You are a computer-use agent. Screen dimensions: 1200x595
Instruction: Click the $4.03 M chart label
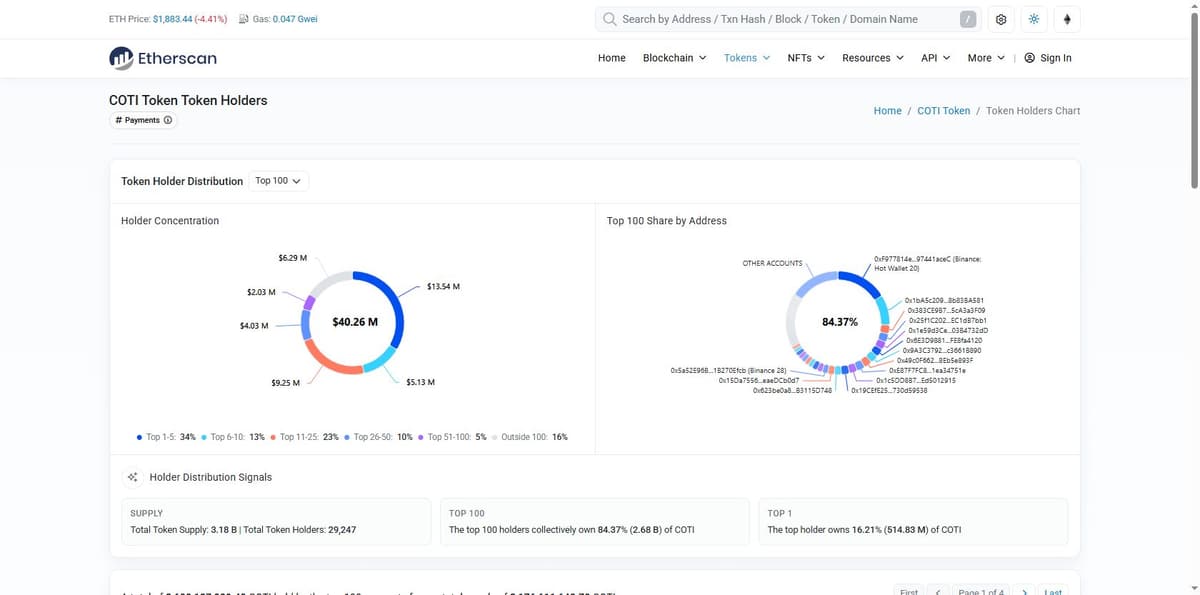[254, 326]
